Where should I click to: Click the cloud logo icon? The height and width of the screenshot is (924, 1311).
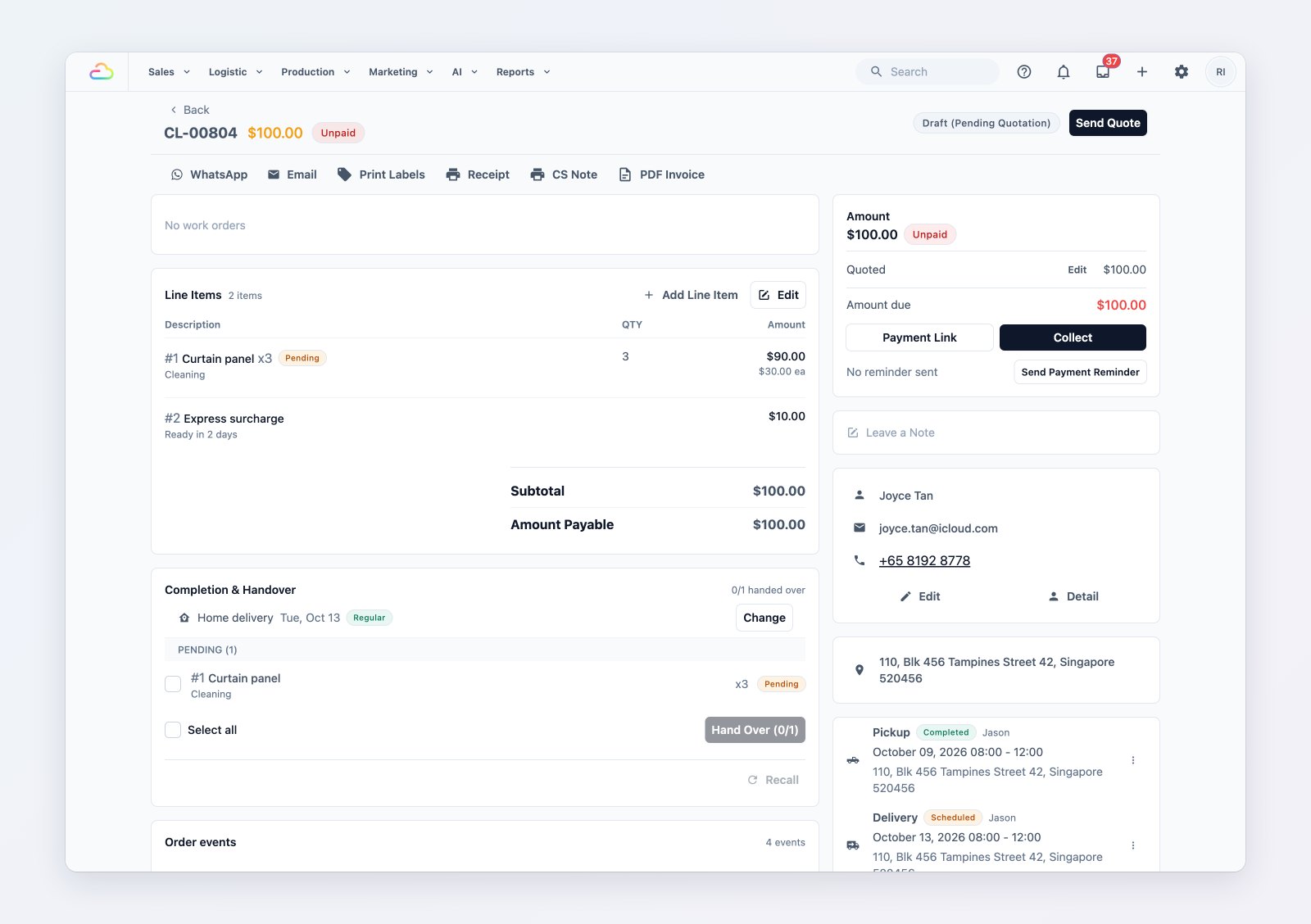[x=102, y=72]
